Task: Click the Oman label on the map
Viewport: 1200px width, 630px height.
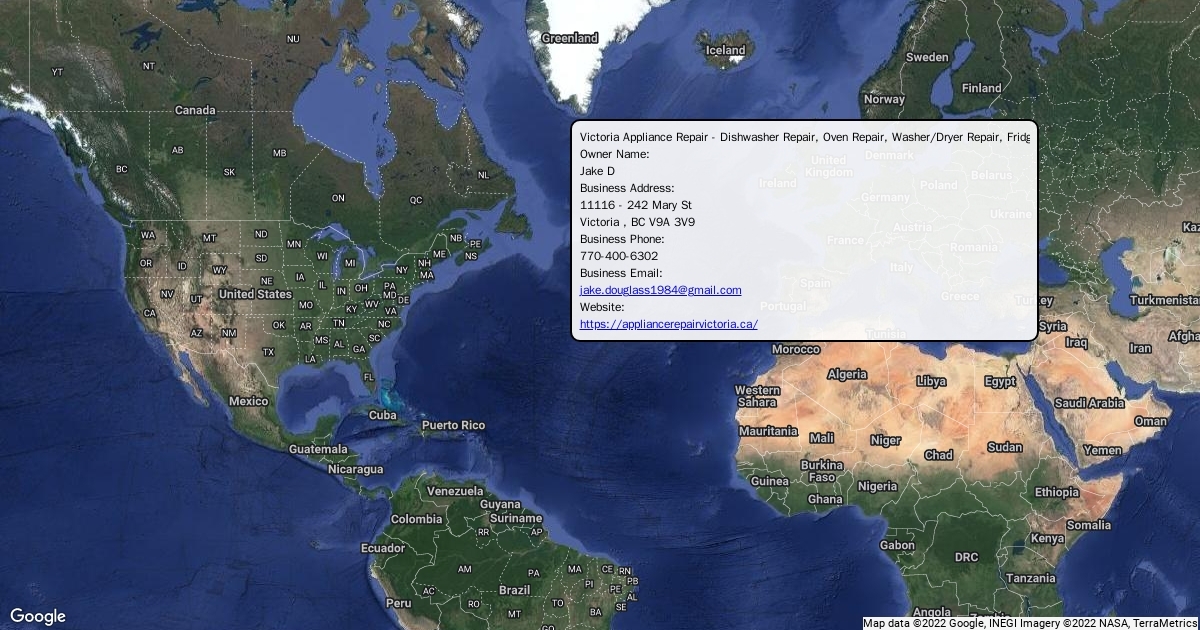Action: pos(1150,421)
